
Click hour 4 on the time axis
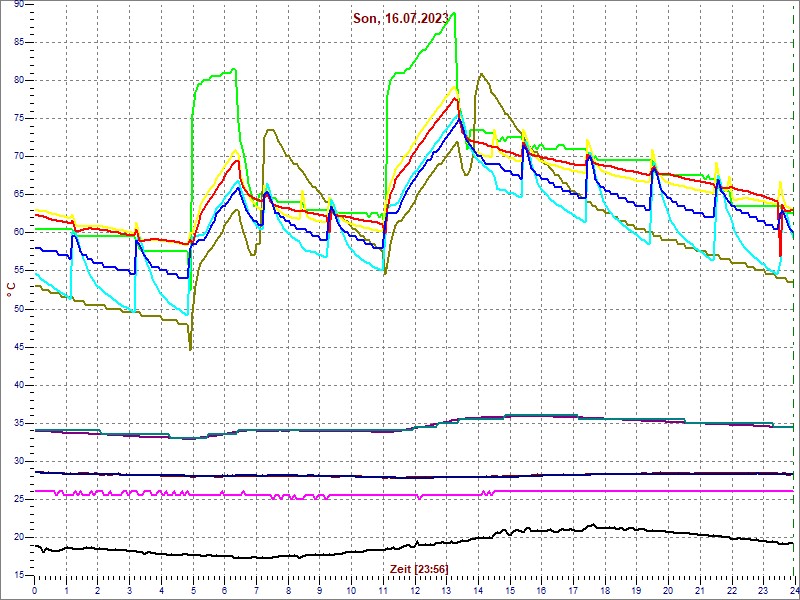pos(161,589)
